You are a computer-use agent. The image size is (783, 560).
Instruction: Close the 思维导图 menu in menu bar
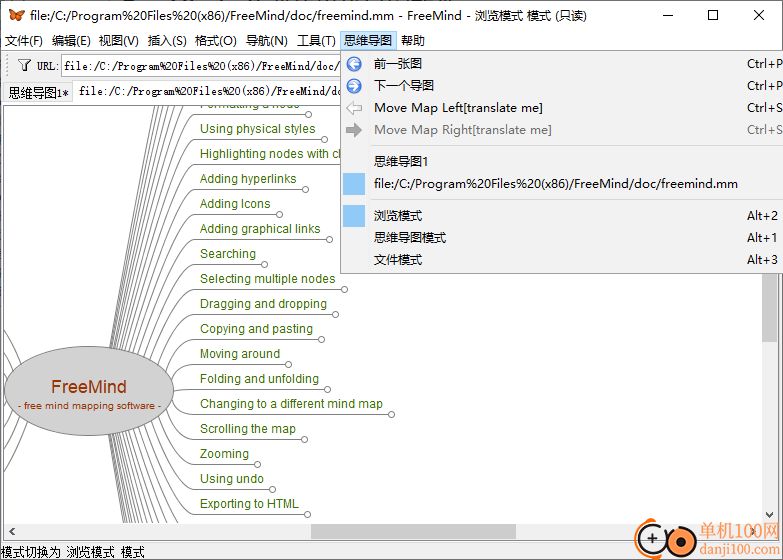point(369,40)
